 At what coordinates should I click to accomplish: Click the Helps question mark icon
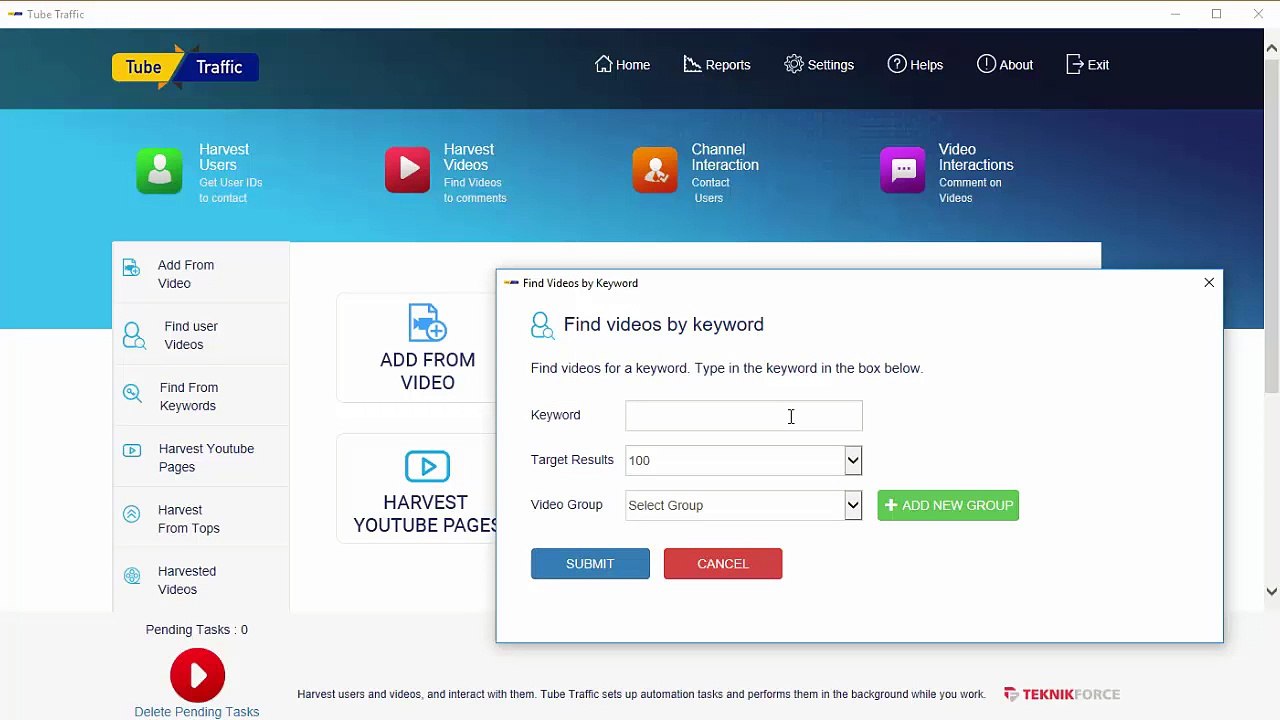coord(897,64)
